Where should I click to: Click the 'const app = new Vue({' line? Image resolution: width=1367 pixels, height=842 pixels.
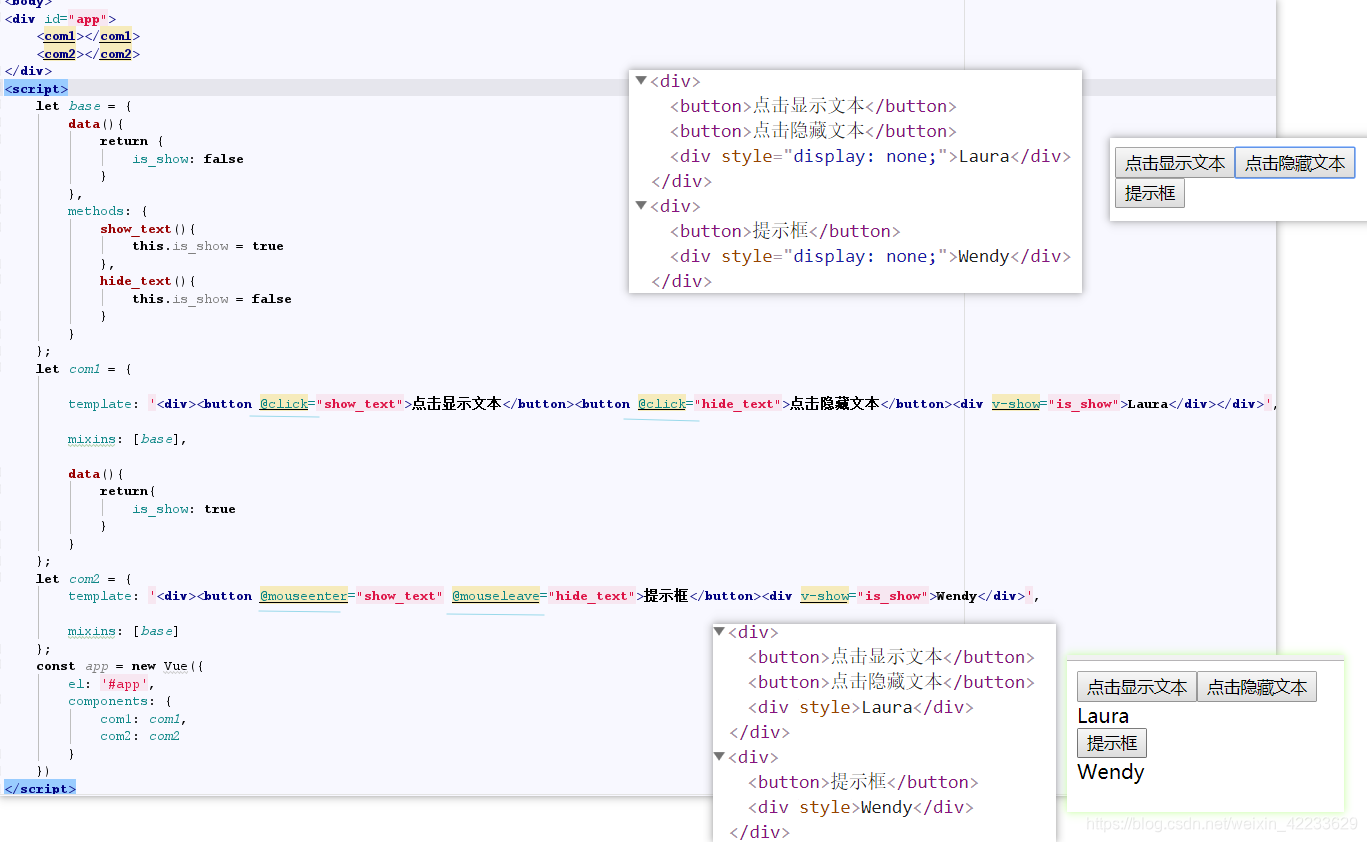coord(120,666)
